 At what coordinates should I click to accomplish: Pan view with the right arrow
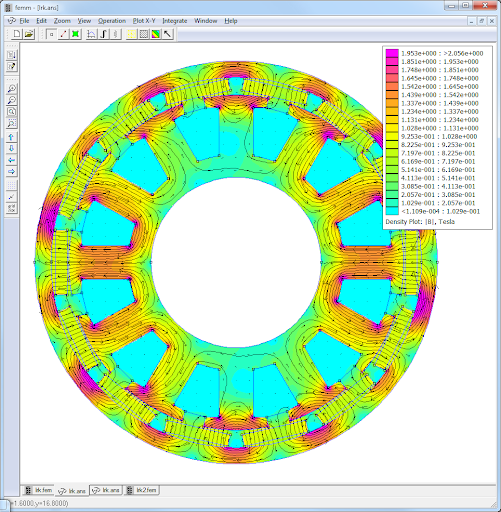pos(11,172)
